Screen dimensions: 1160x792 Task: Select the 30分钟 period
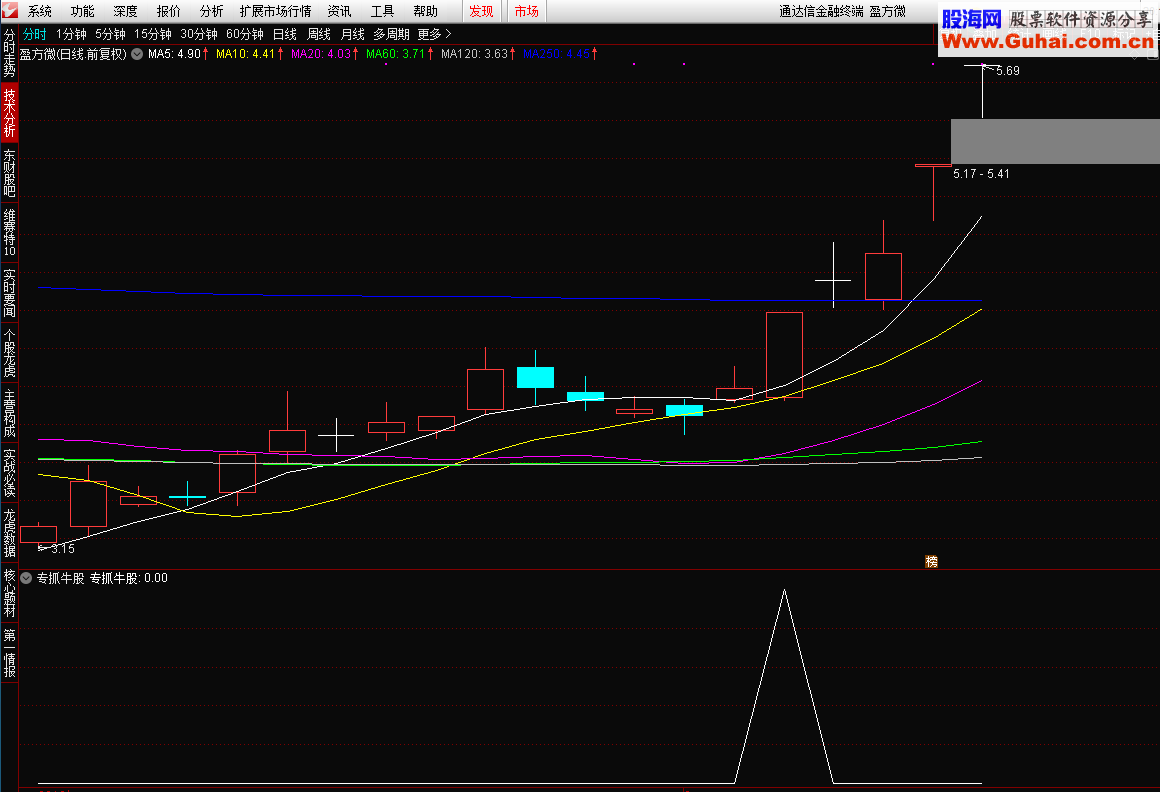tap(199, 34)
